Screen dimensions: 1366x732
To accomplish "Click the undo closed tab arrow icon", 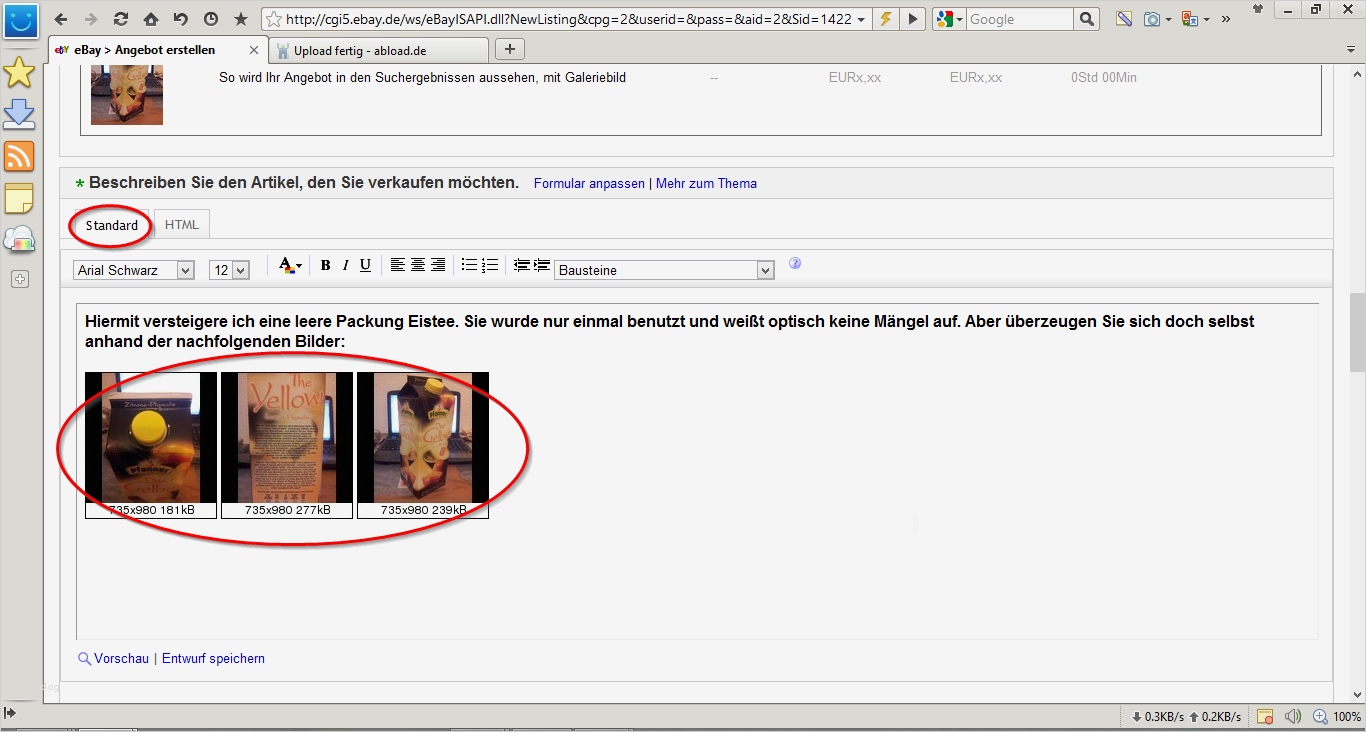I will (x=181, y=19).
